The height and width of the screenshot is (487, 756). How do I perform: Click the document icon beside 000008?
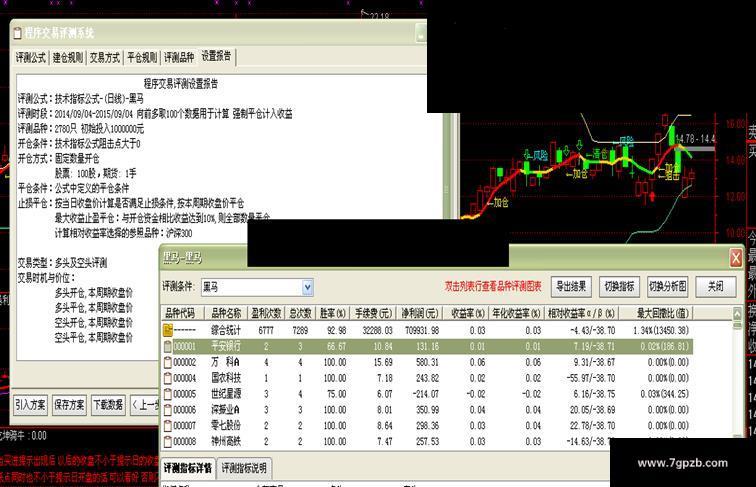tap(168, 442)
